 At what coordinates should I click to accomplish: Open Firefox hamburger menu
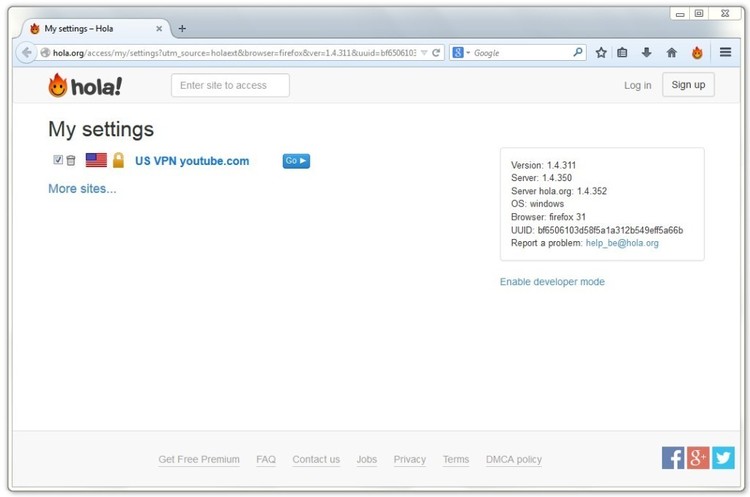point(725,52)
